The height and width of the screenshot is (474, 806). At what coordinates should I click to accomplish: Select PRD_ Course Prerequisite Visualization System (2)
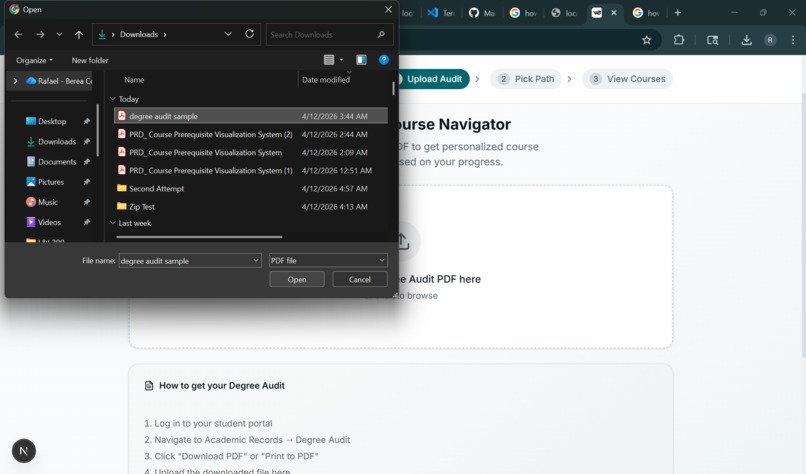tap(251, 134)
